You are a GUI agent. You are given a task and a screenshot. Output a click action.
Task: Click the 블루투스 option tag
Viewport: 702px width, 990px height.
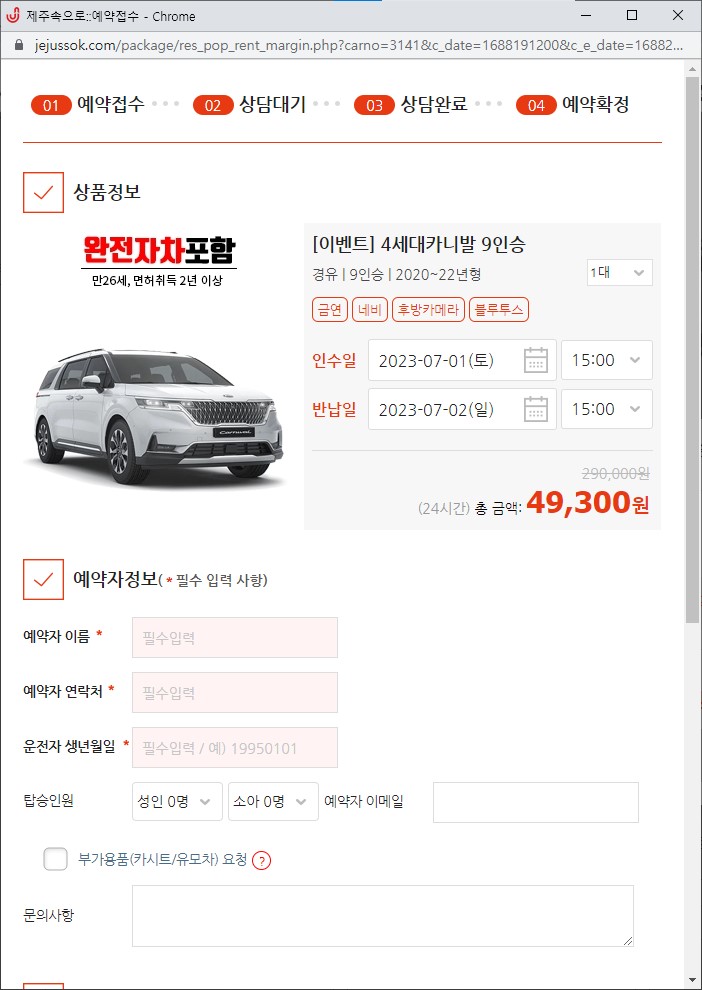click(x=499, y=310)
